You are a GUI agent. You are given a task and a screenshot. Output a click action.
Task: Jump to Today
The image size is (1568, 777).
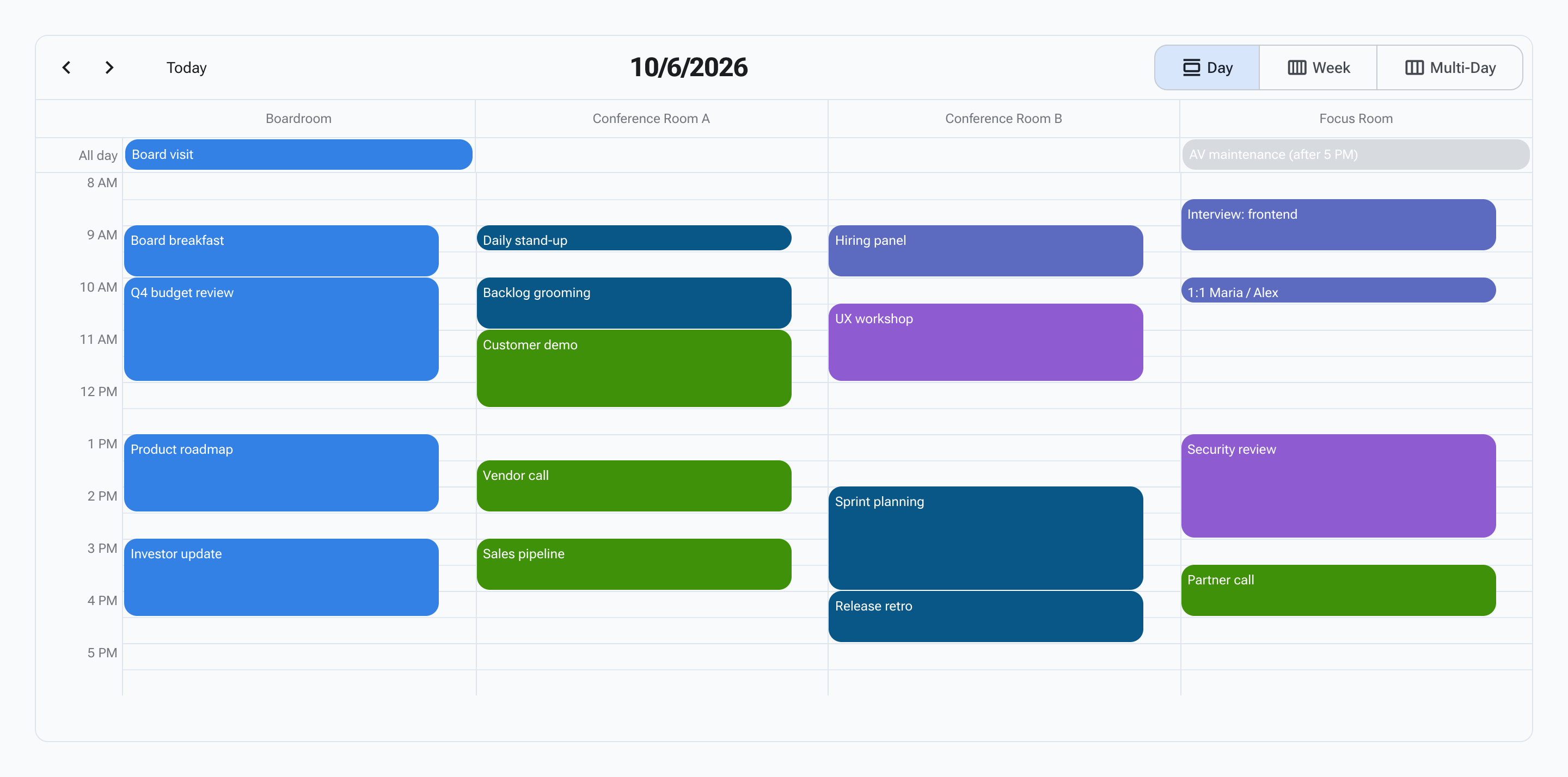186,67
